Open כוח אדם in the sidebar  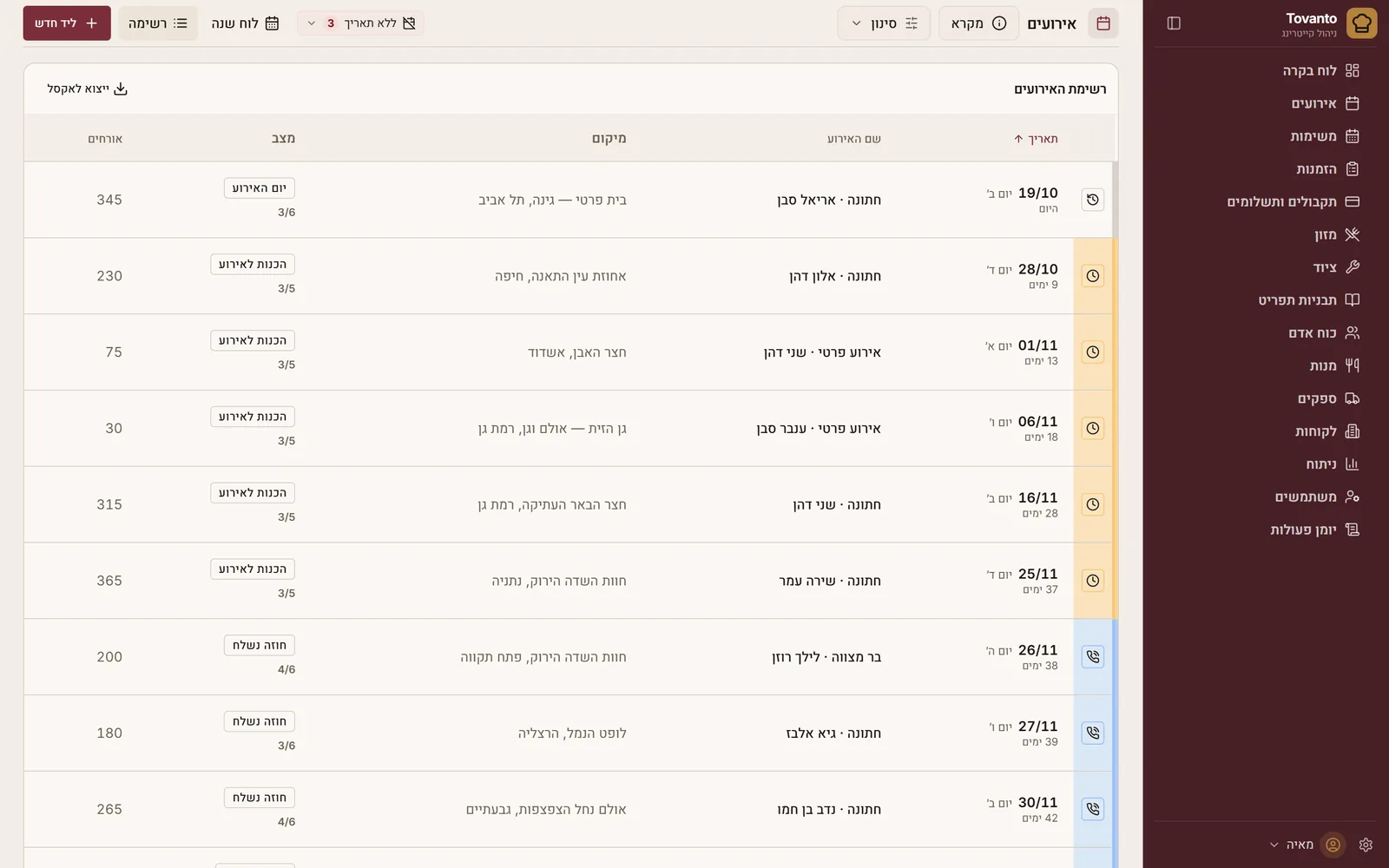(x=1267, y=333)
